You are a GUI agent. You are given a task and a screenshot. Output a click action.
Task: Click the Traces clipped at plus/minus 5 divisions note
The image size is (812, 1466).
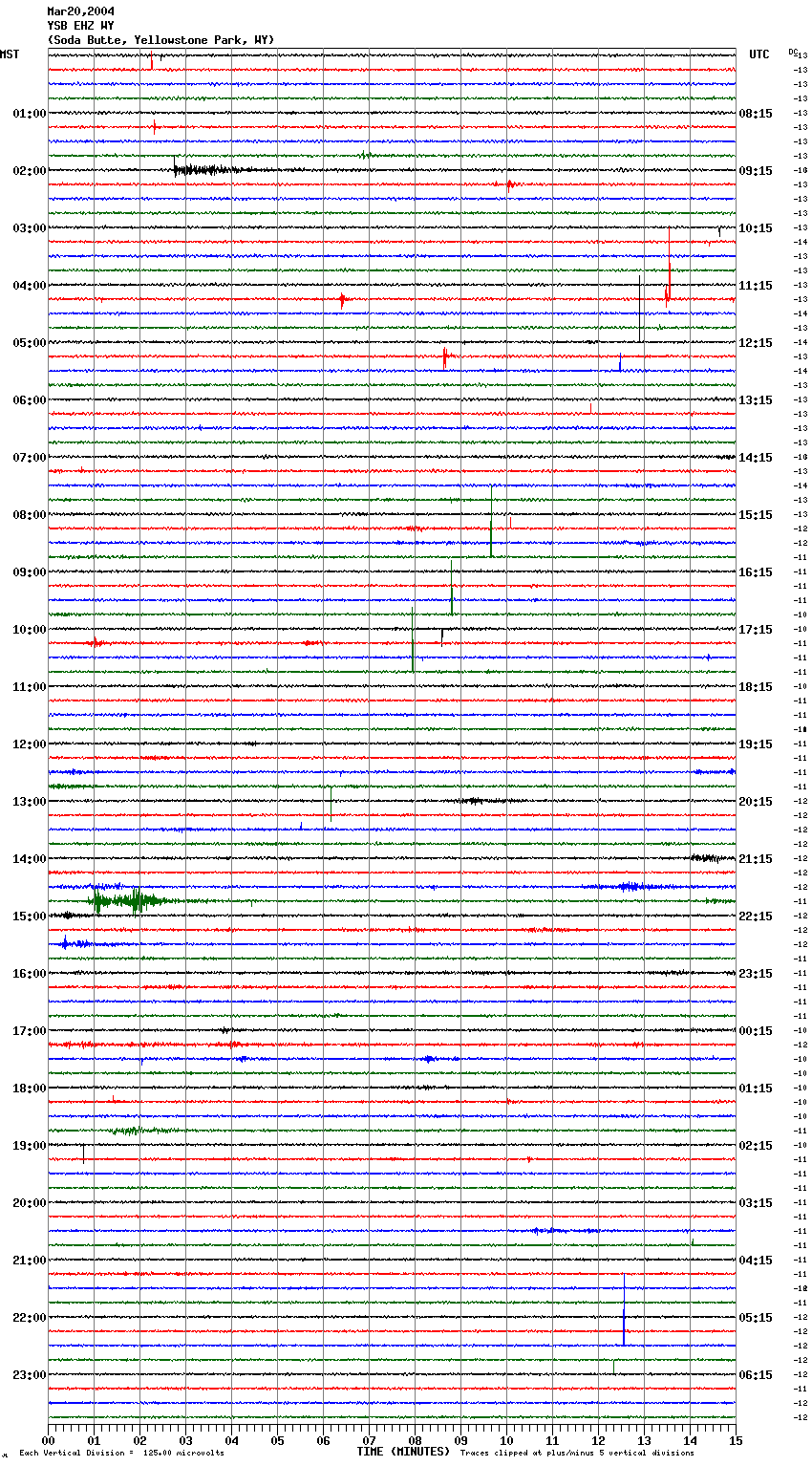point(577,1454)
